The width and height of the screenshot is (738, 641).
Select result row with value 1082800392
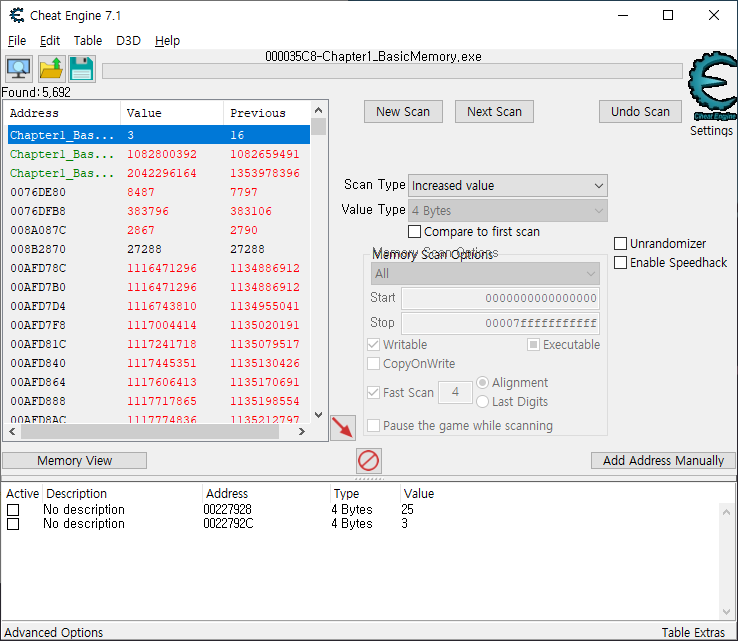click(159, 154)
